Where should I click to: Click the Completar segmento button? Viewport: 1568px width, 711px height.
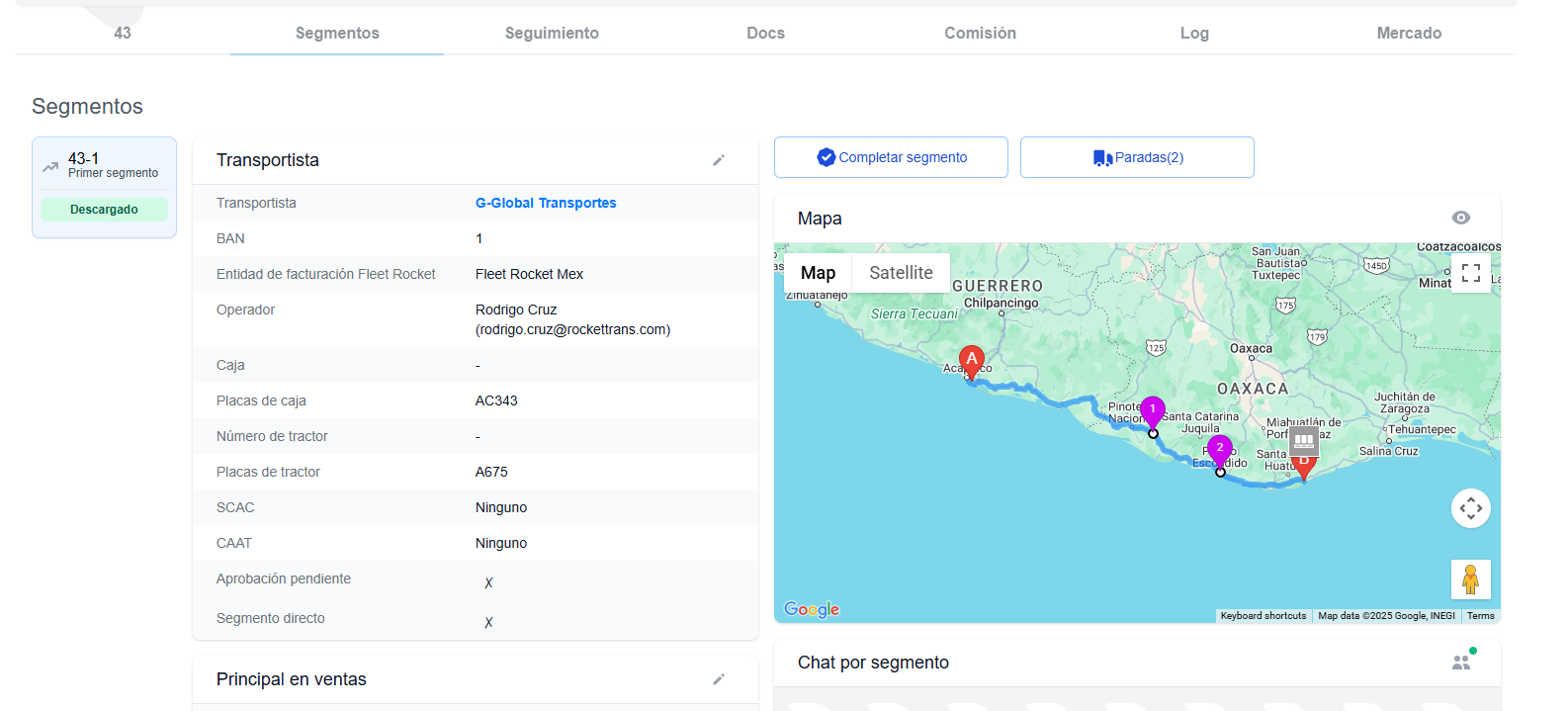[891, 157]
